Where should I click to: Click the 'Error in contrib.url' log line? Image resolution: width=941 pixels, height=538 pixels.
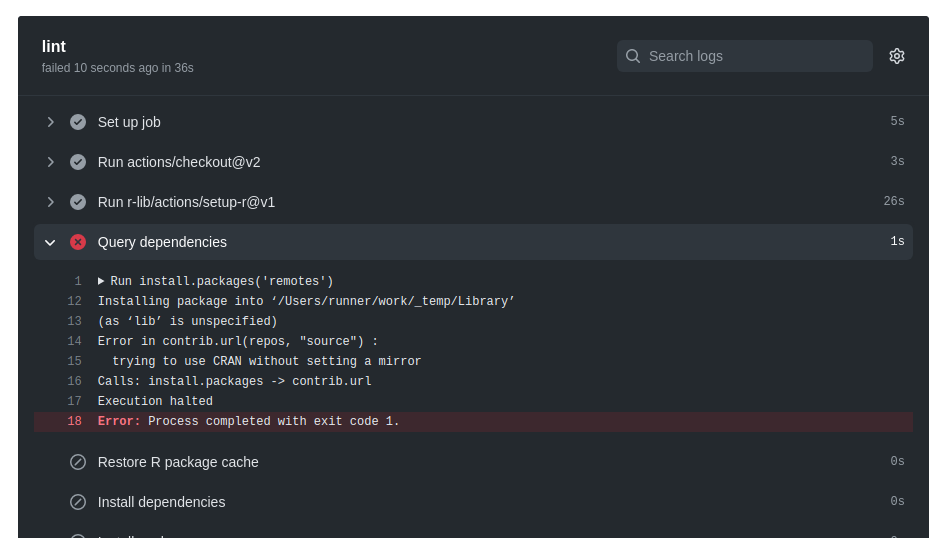[x=238, y=341]
